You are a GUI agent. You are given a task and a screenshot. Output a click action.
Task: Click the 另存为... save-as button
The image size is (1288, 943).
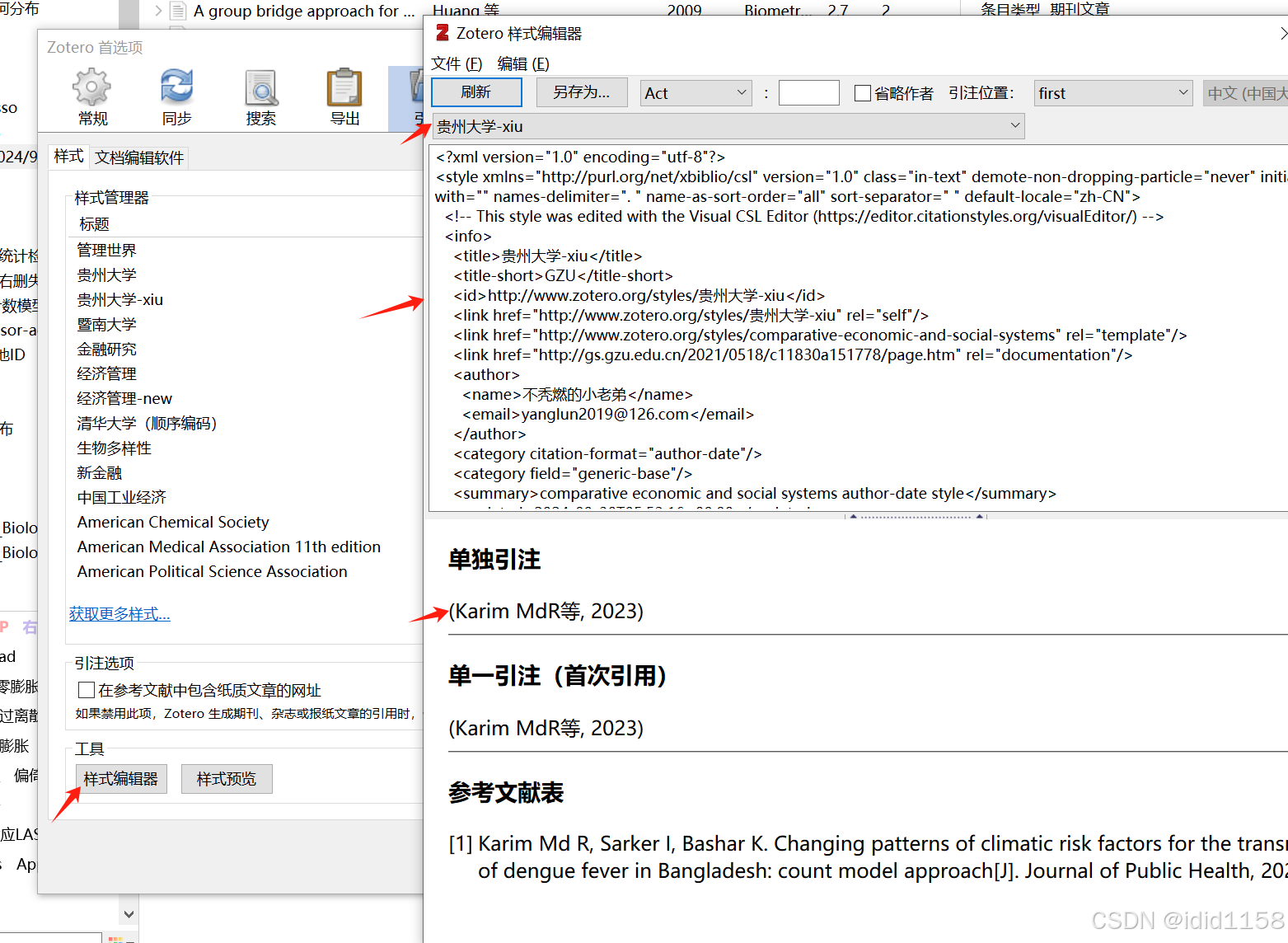582,92
